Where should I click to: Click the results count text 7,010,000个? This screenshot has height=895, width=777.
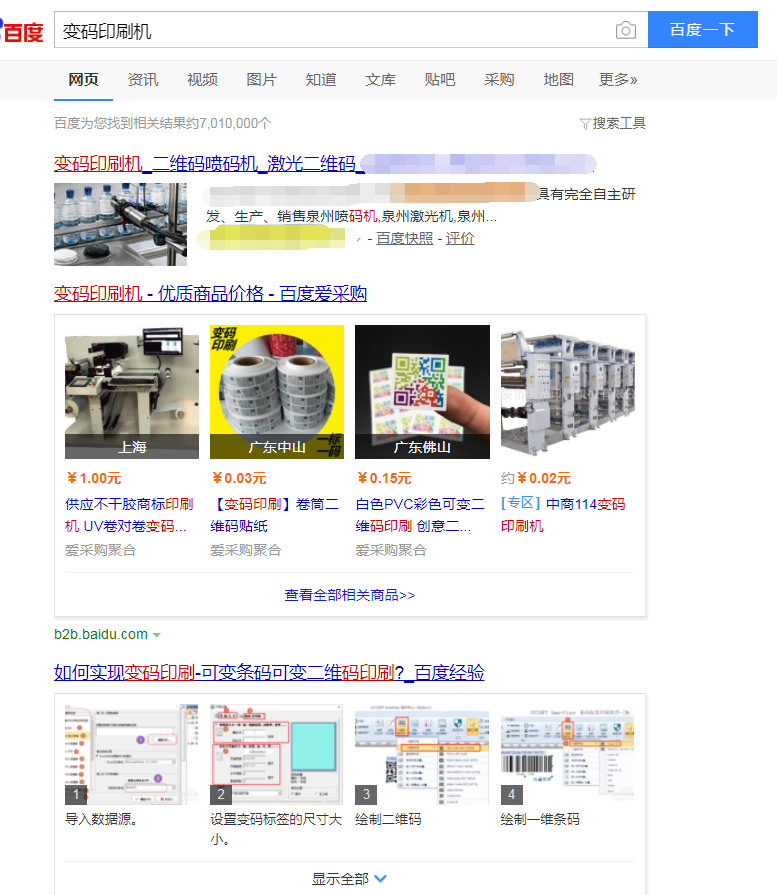(235, 123)
